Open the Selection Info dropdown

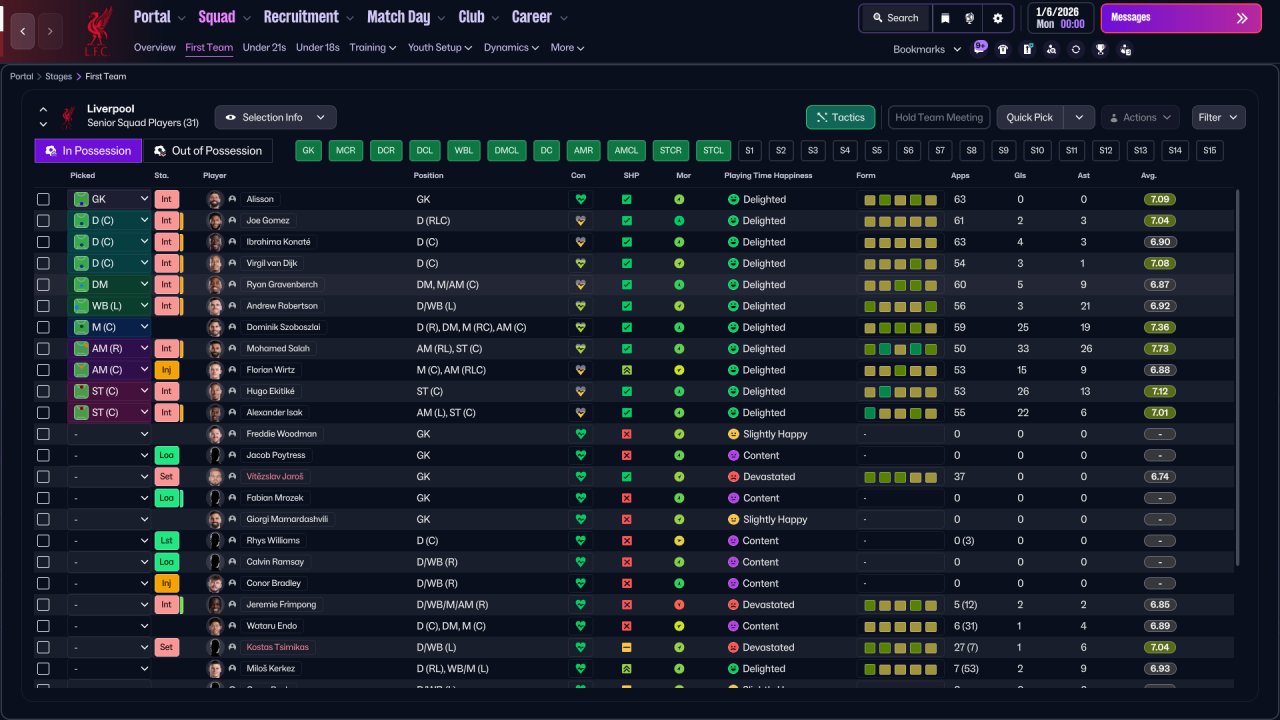point(276,117)
